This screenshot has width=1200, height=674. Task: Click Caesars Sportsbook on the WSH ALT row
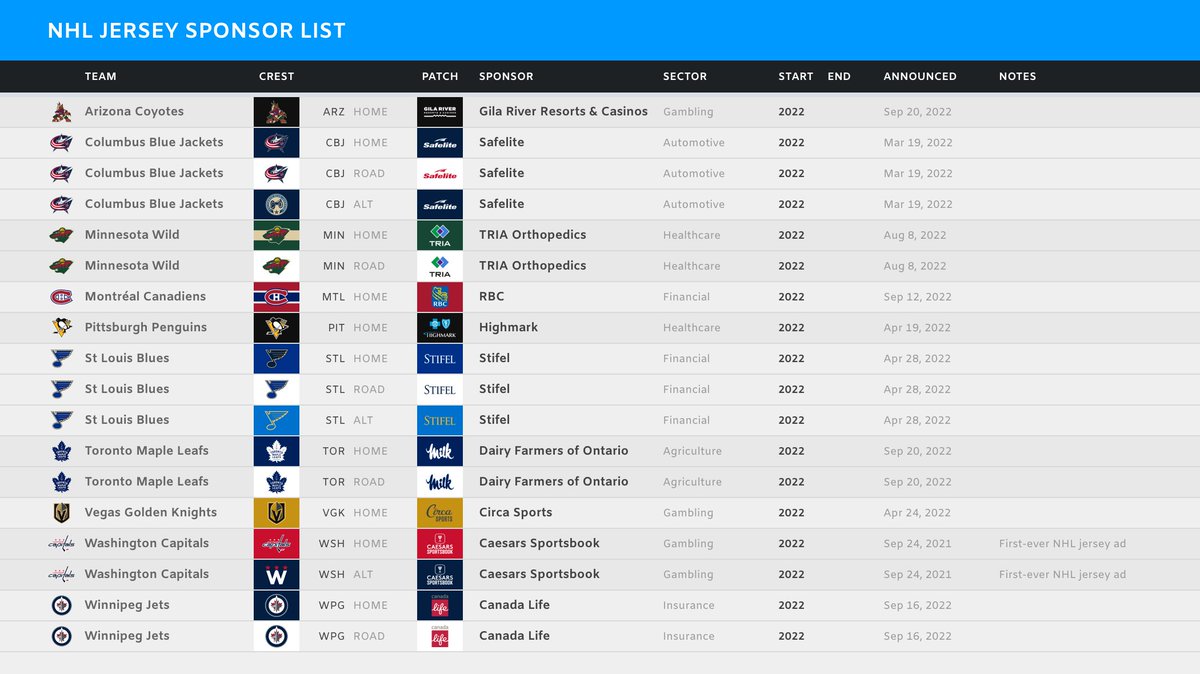click(x=539, y=574)
